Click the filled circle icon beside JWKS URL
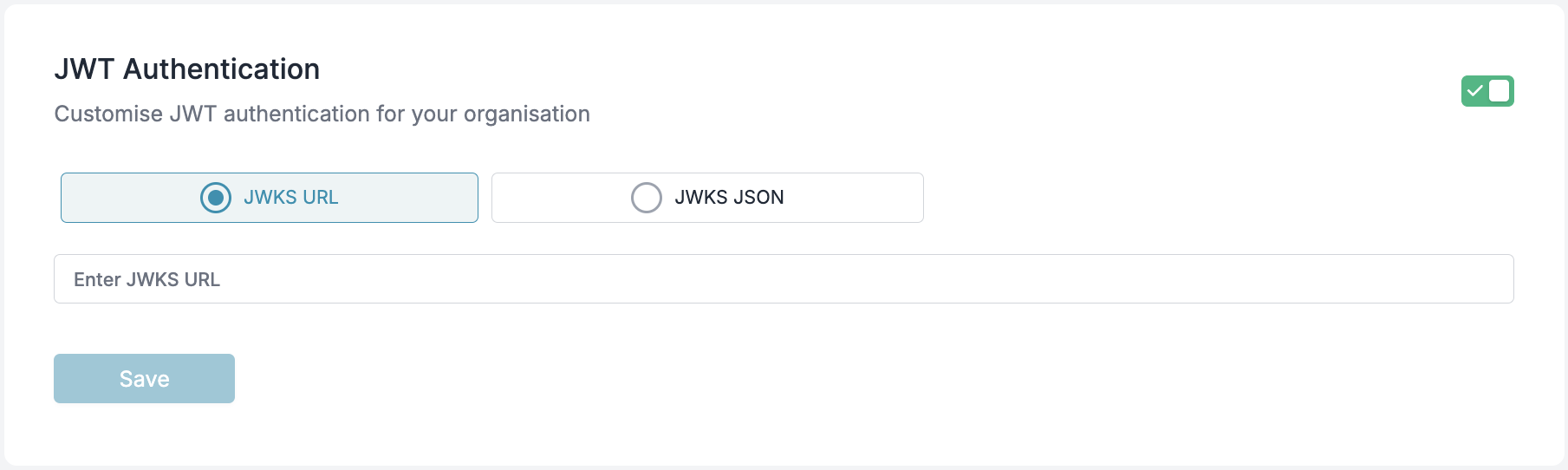 pyautogui.click(x=216, y=198)
